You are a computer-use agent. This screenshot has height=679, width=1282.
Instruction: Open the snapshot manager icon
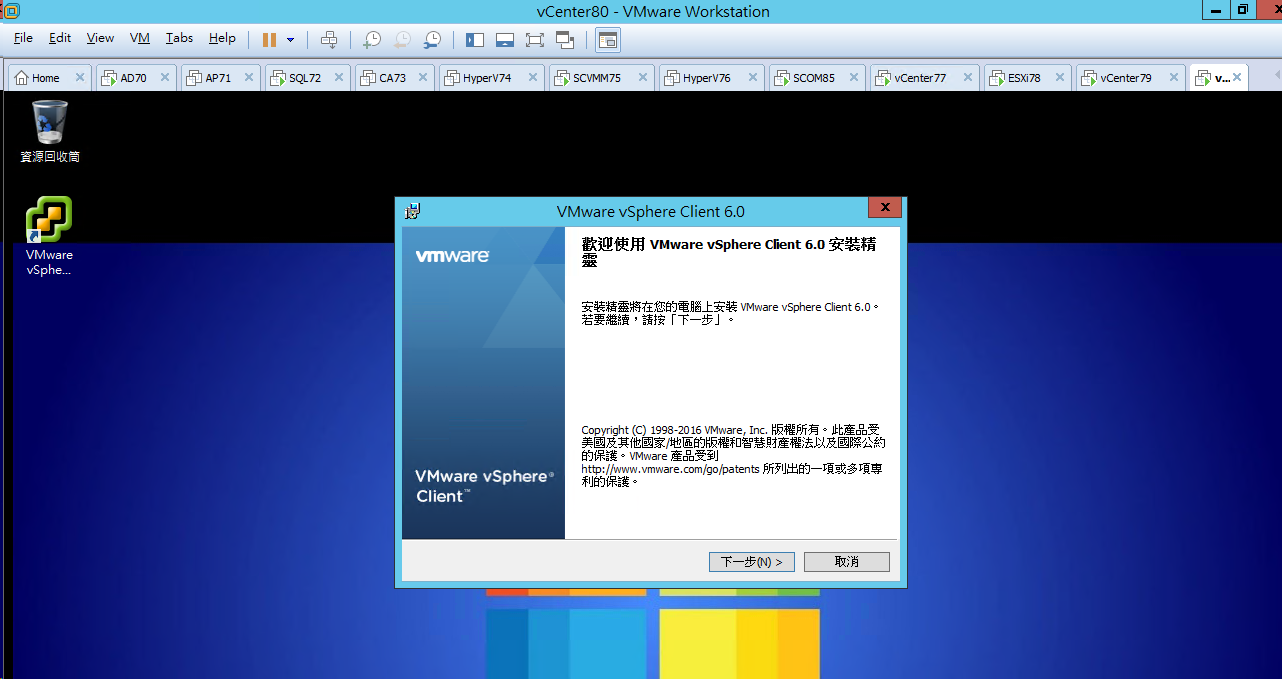coord(432,40)
